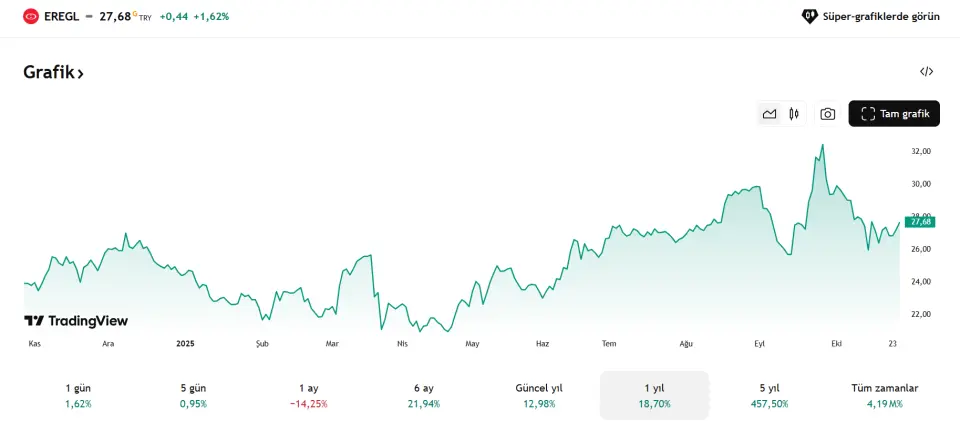Select the 1 yıl time range

pyautogui.click(x=654, y=395)
